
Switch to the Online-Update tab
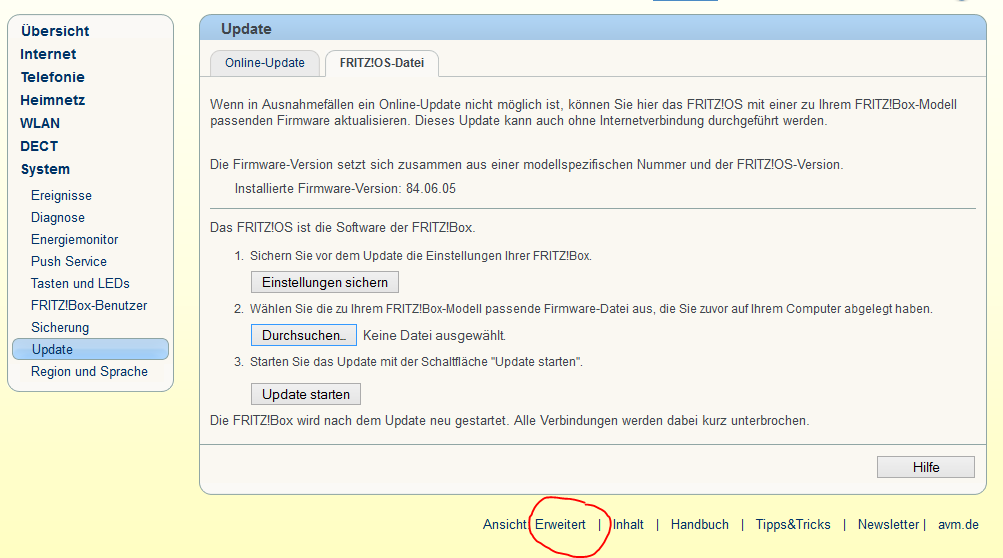coord(264,62)
